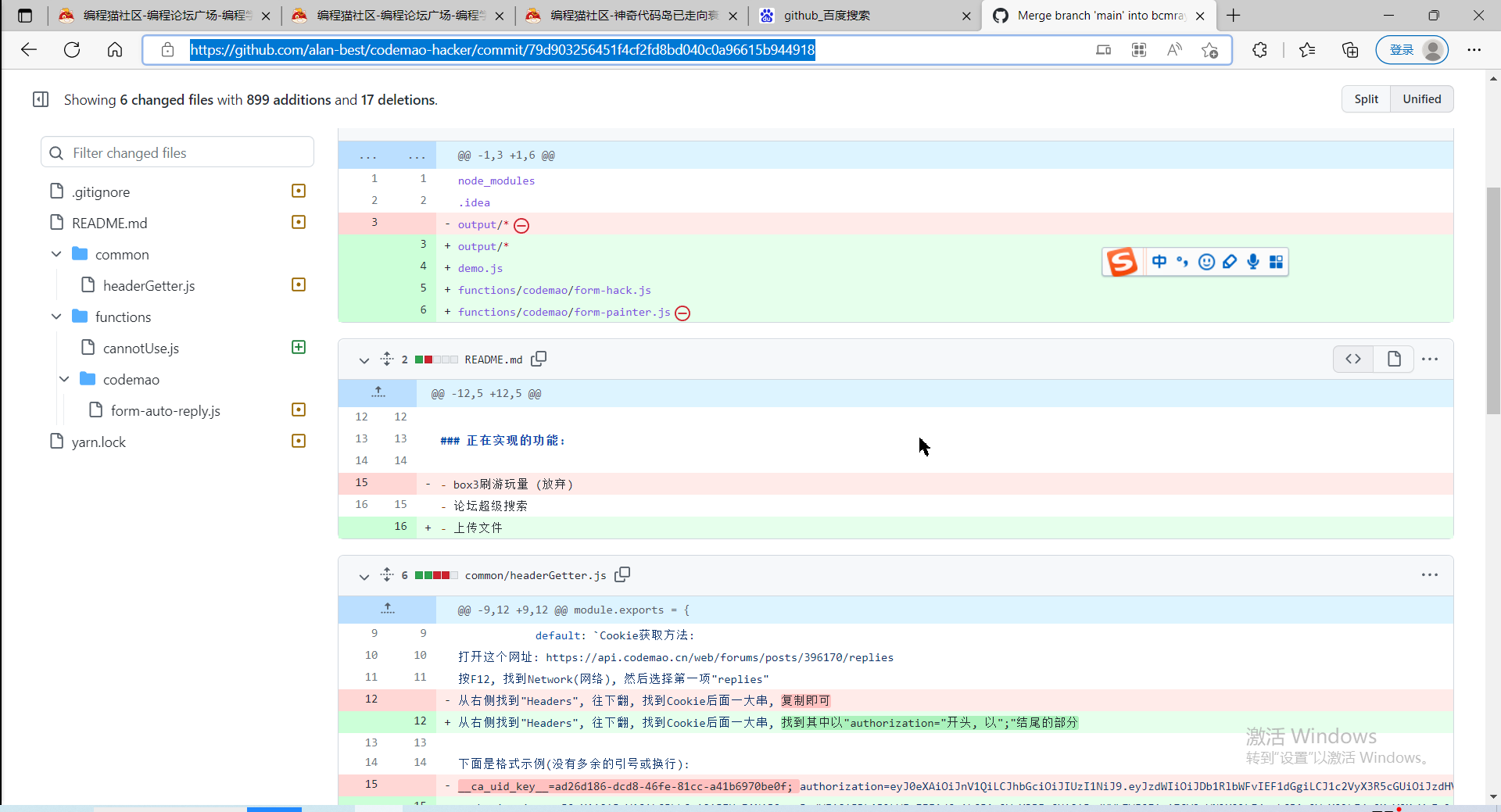Open read aloud feature
1501x812 pixels.
1174,50
